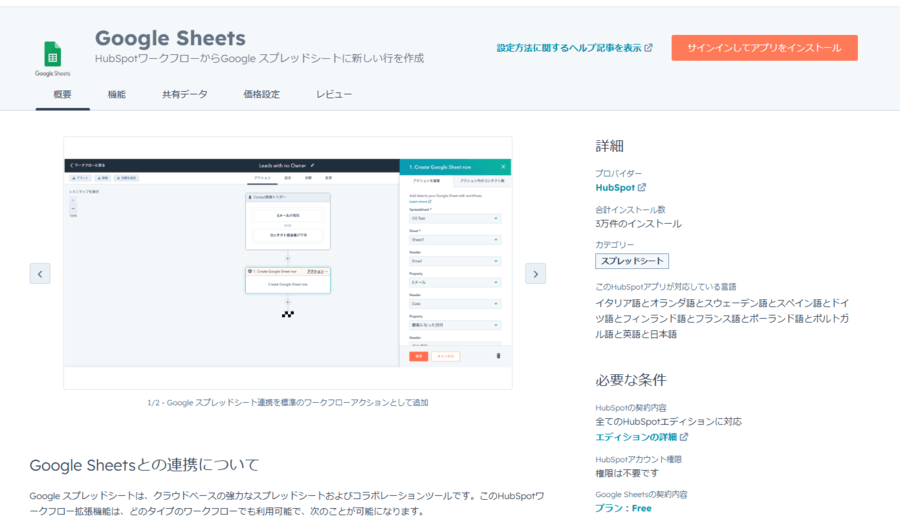Select the 価格設定 tab
The width and height of the screenshot is (900, 523).
[262, 94]
